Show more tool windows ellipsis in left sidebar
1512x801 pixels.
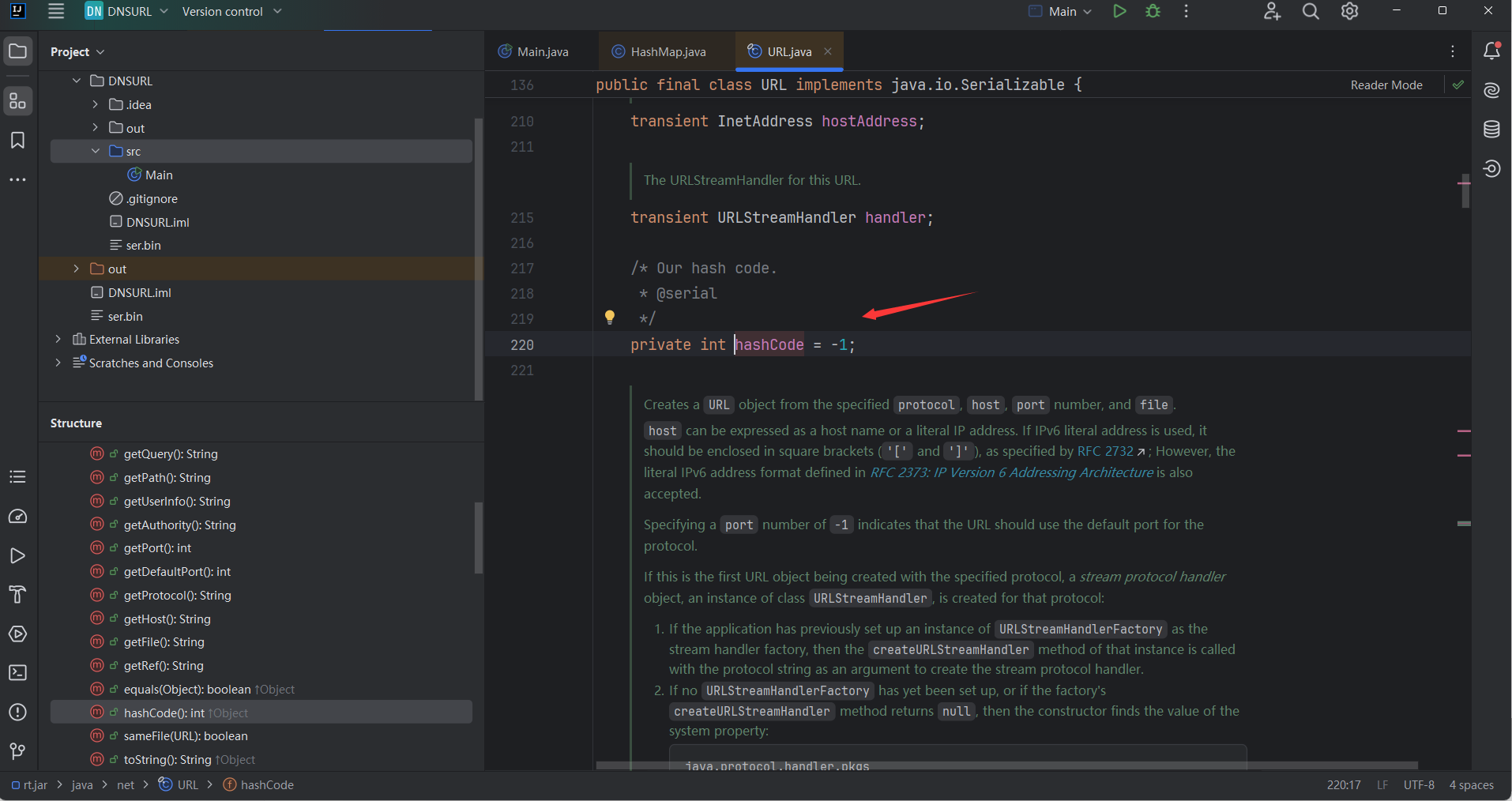click(x=17, y=180)
